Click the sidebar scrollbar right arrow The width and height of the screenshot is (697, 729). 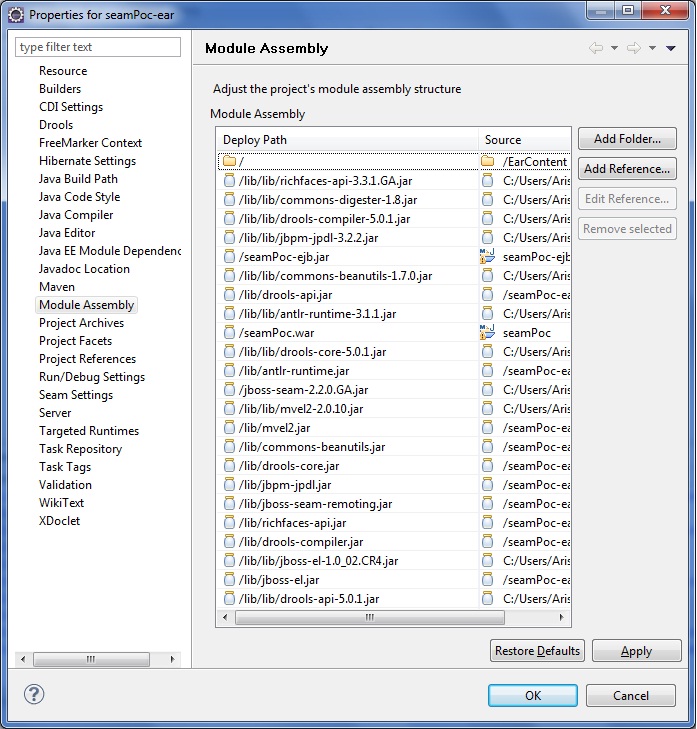(x=173, y=659)
